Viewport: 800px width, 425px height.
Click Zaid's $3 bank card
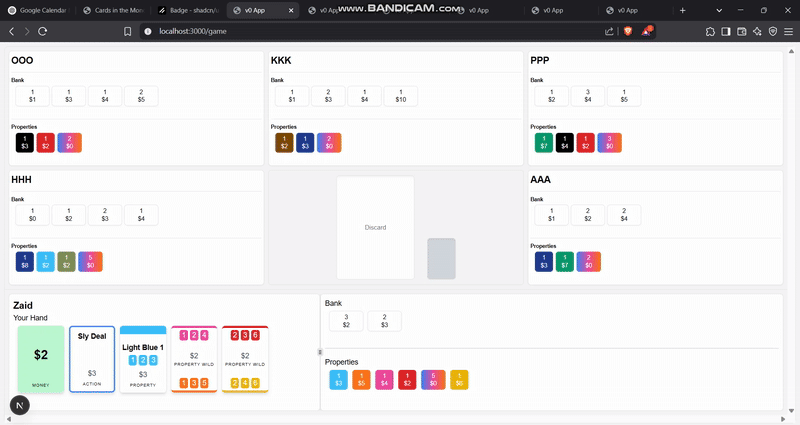pyautogui.click(x=384, y=321)
